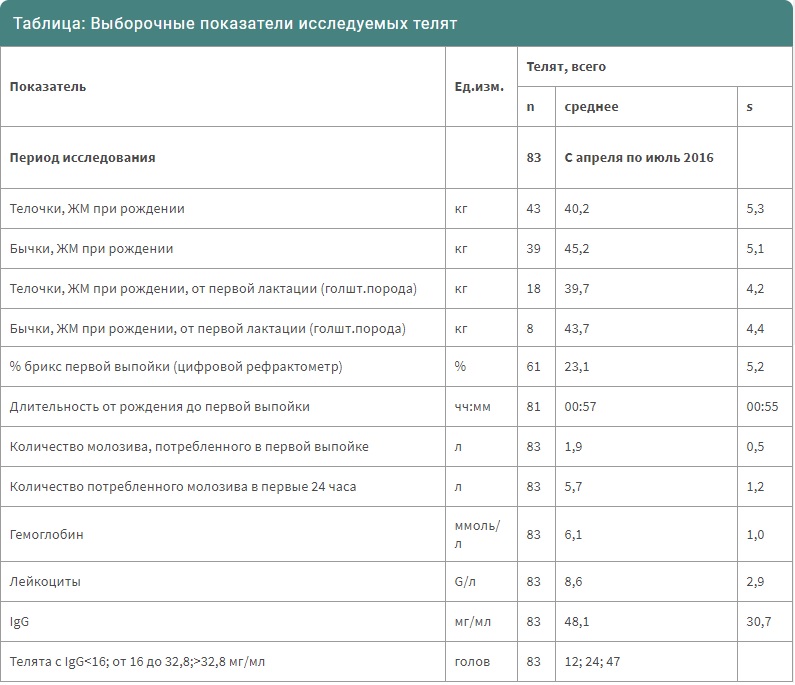Click 'Количество потребленного молозива в первые 24 часа'

click(183, 487)
